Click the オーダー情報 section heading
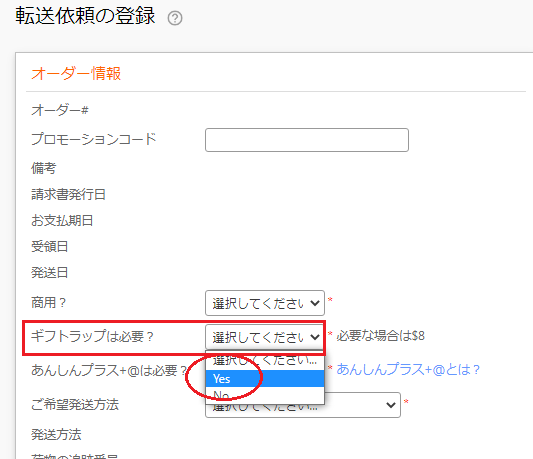The height and width of the screenshot is (459, 533). tap(76, 73)
